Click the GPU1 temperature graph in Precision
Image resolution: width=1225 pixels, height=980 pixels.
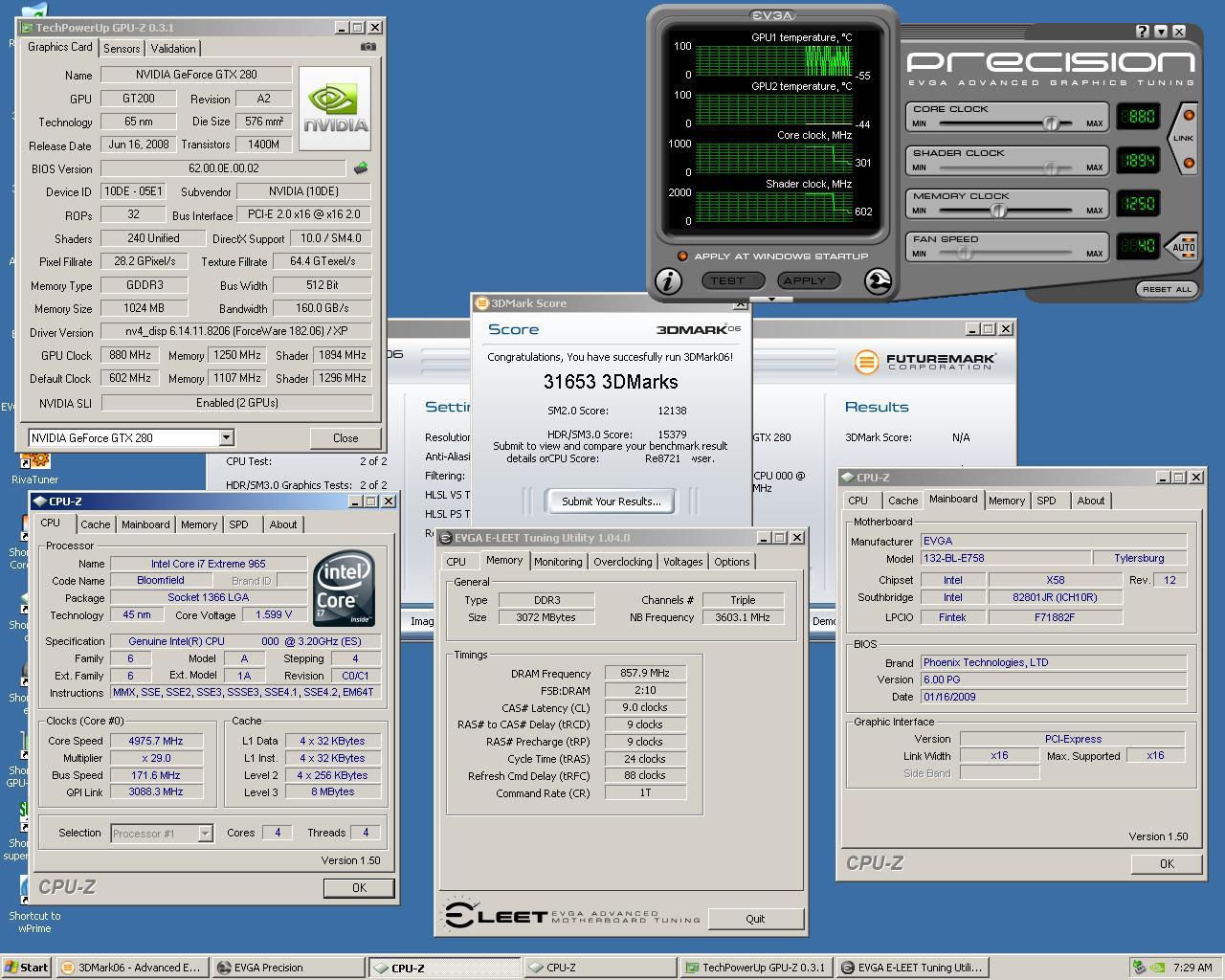[773, 60]
